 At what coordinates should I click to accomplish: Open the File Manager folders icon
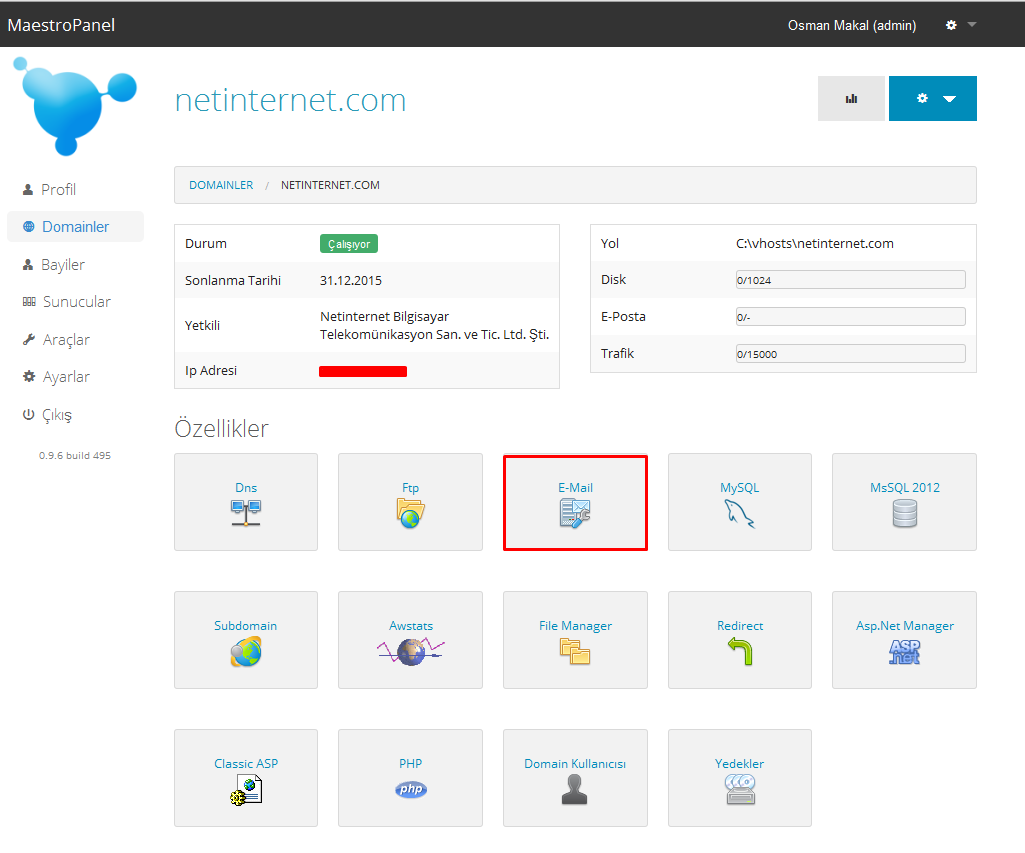coord(575,652)
